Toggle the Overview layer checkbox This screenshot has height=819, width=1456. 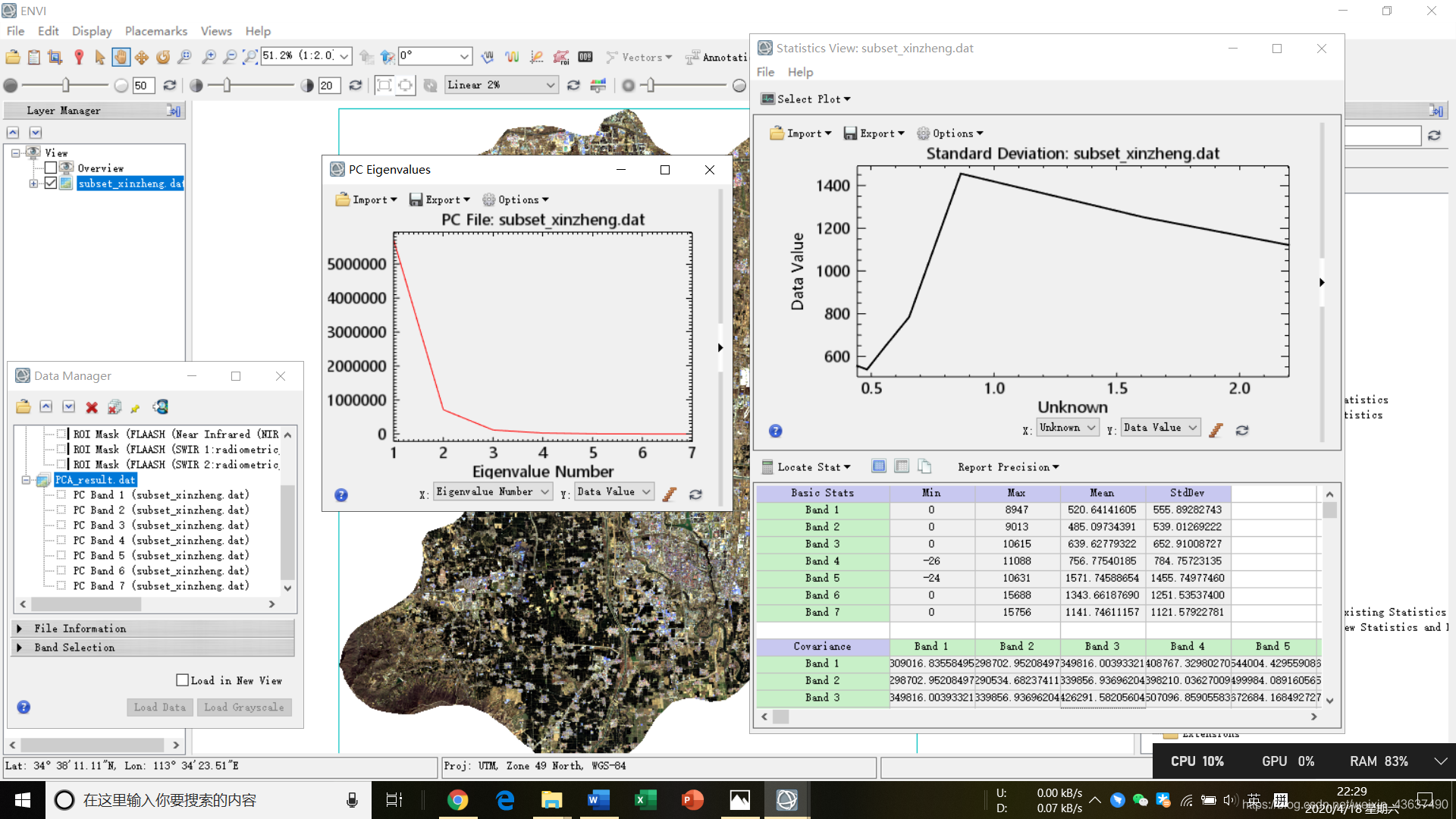click(51, 168)
